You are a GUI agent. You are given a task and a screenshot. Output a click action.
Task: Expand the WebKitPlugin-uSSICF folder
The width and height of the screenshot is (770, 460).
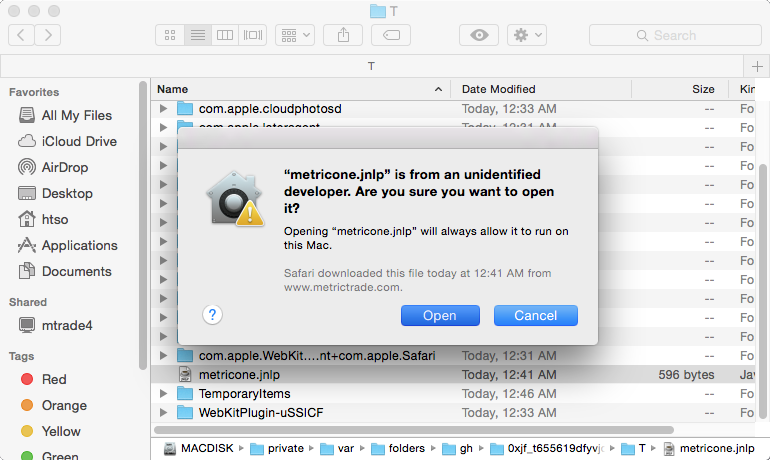[x=164, y=412]
